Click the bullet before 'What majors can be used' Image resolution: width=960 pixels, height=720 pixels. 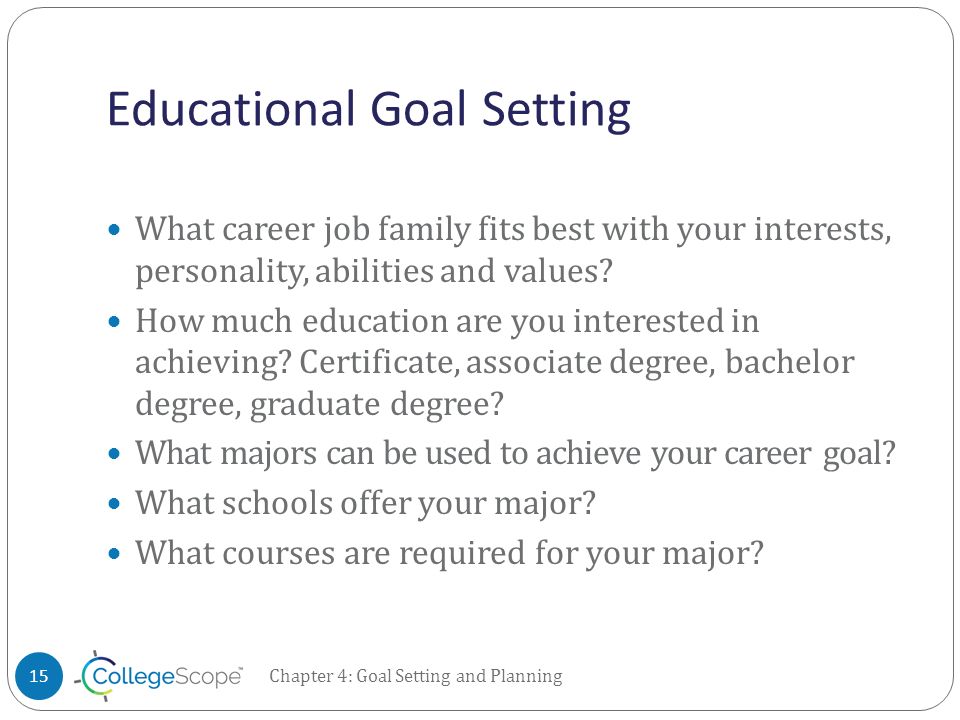(x=114, y=454)
